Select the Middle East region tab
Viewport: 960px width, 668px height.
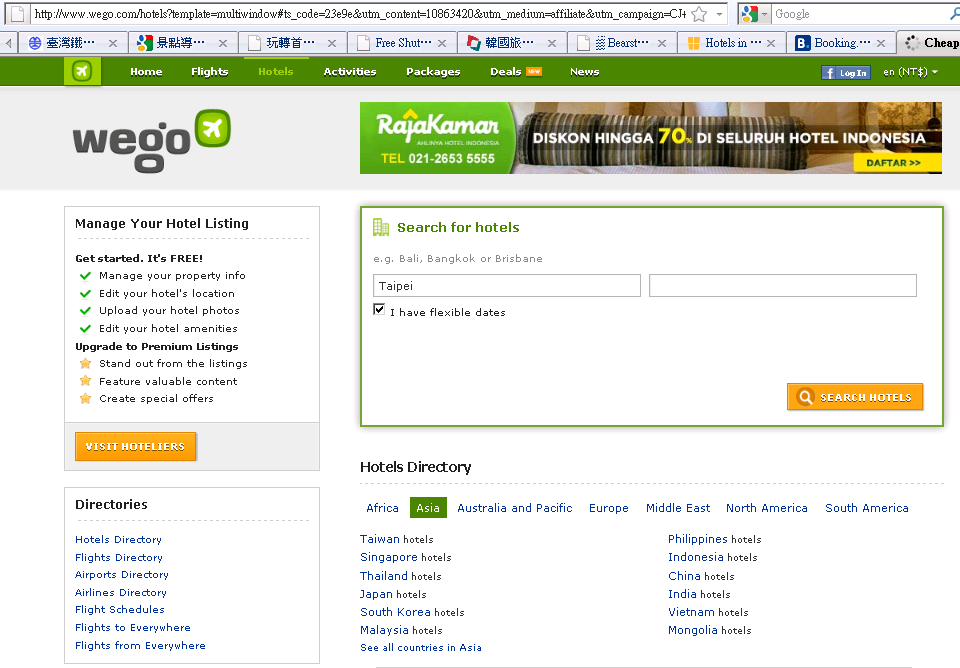(678, 508)
